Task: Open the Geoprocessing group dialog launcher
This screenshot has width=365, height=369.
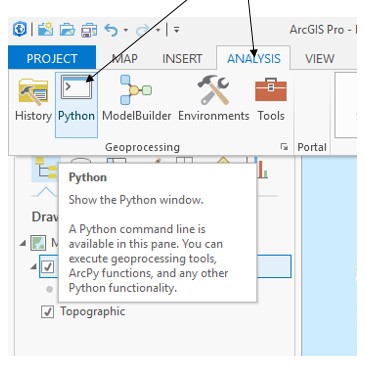Action: point(284,147)
